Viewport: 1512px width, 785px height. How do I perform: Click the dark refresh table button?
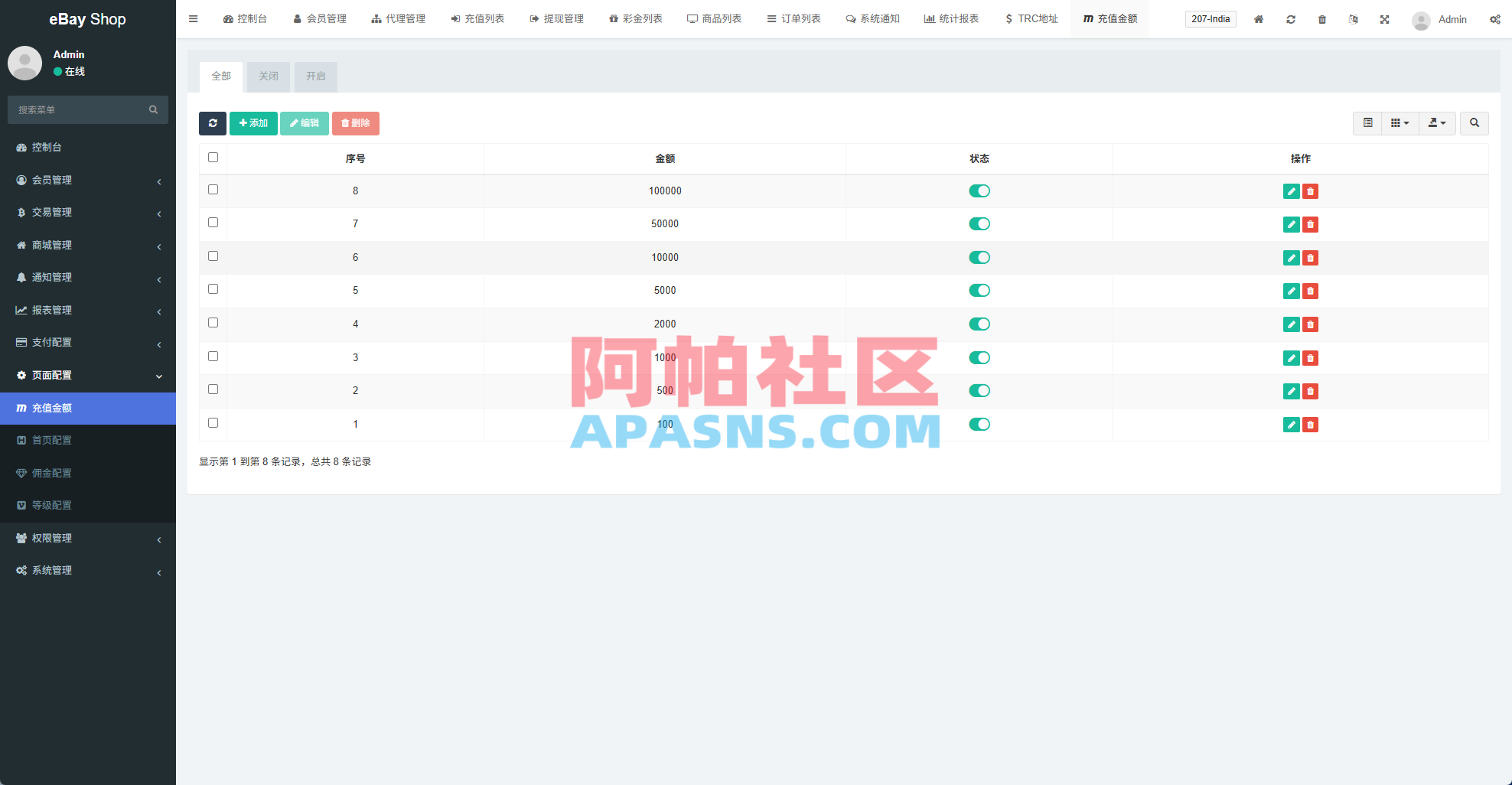click(x=213, y=123)
